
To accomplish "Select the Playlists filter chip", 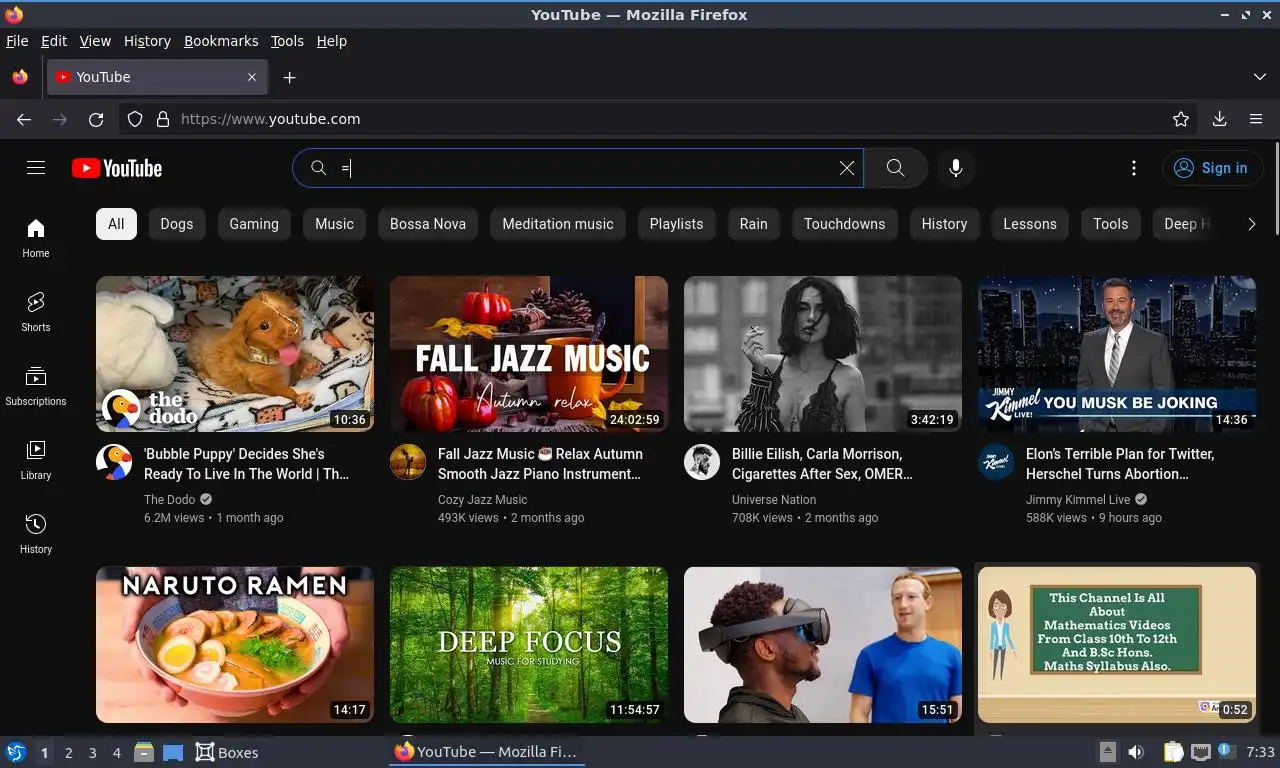I will pyautogui.click(x=677, y=224).
